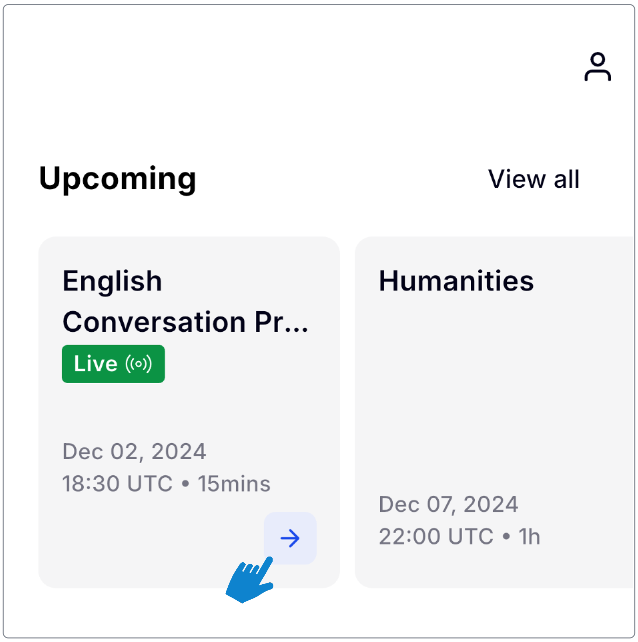Tap the green Live badge
The height and width of the screenshot is (642, 638).
(x=113, y=364)
